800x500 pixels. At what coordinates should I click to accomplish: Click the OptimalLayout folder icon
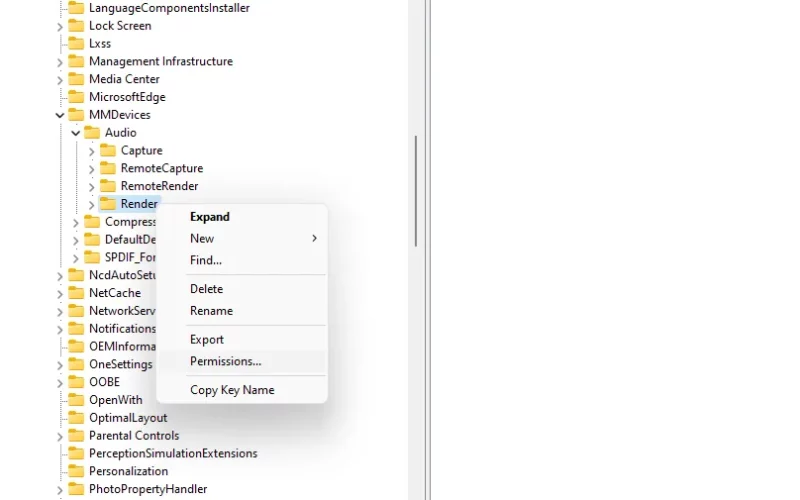click(x=76, y=417)
